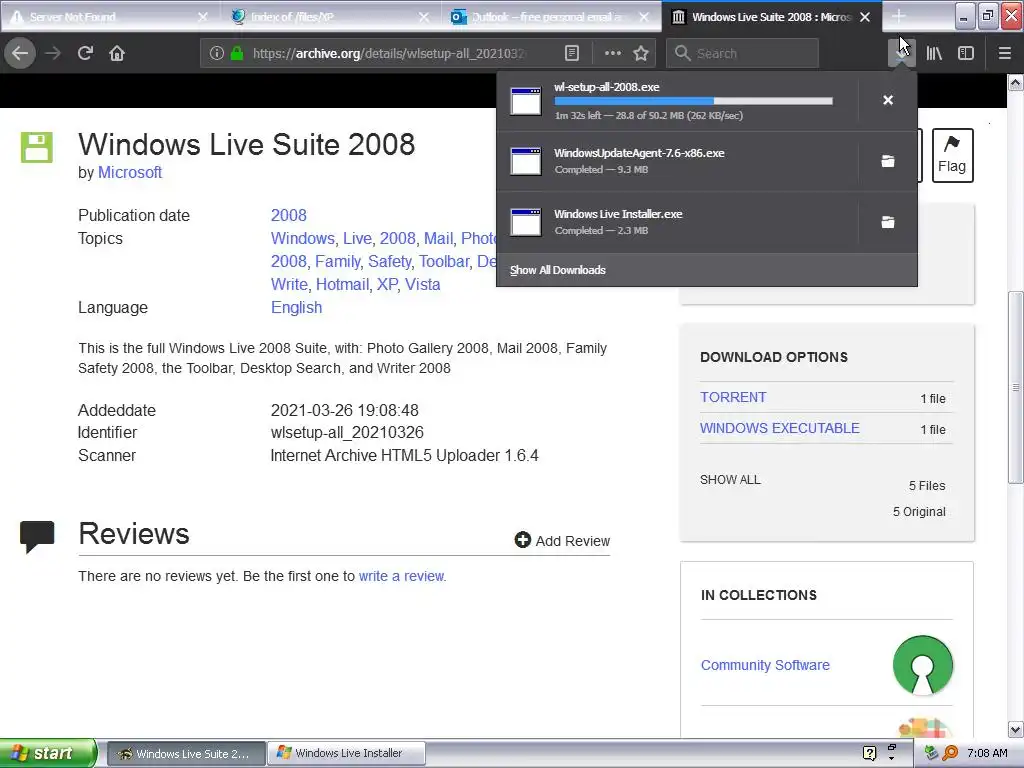Show site information icon in address bar
The height and width of the screenshot is (768, 1024).
(x=217, y=54)
